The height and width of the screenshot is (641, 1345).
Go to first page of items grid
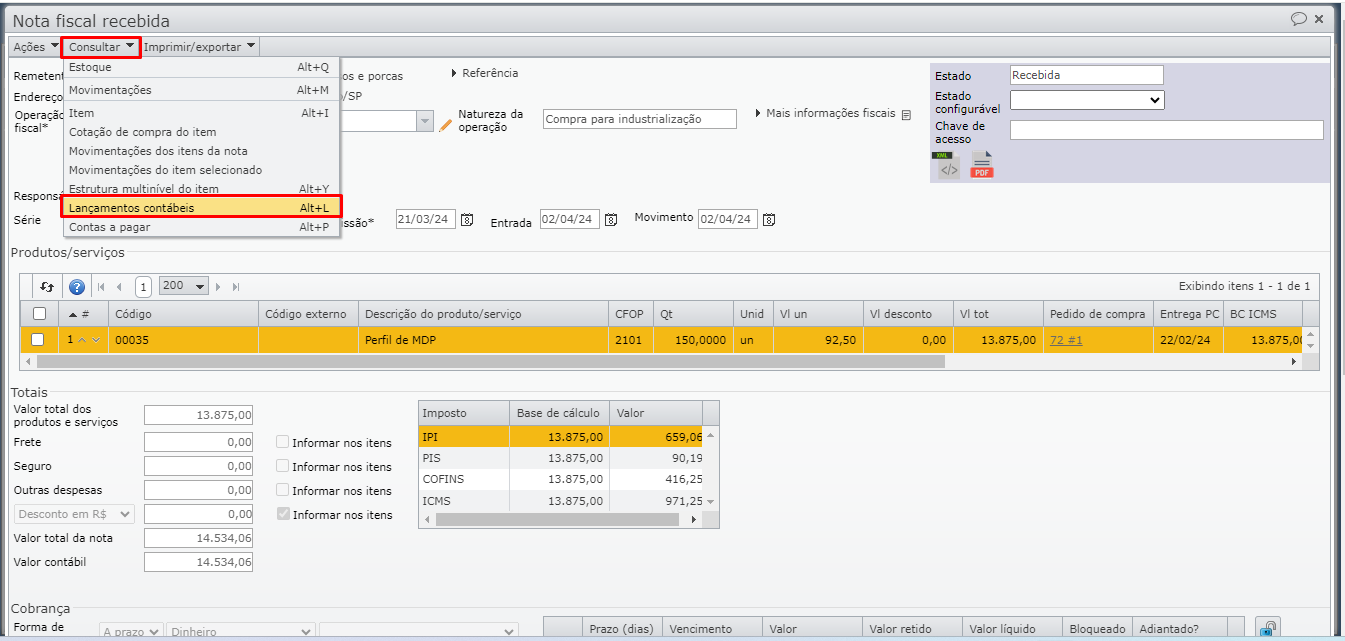(101, 286)
